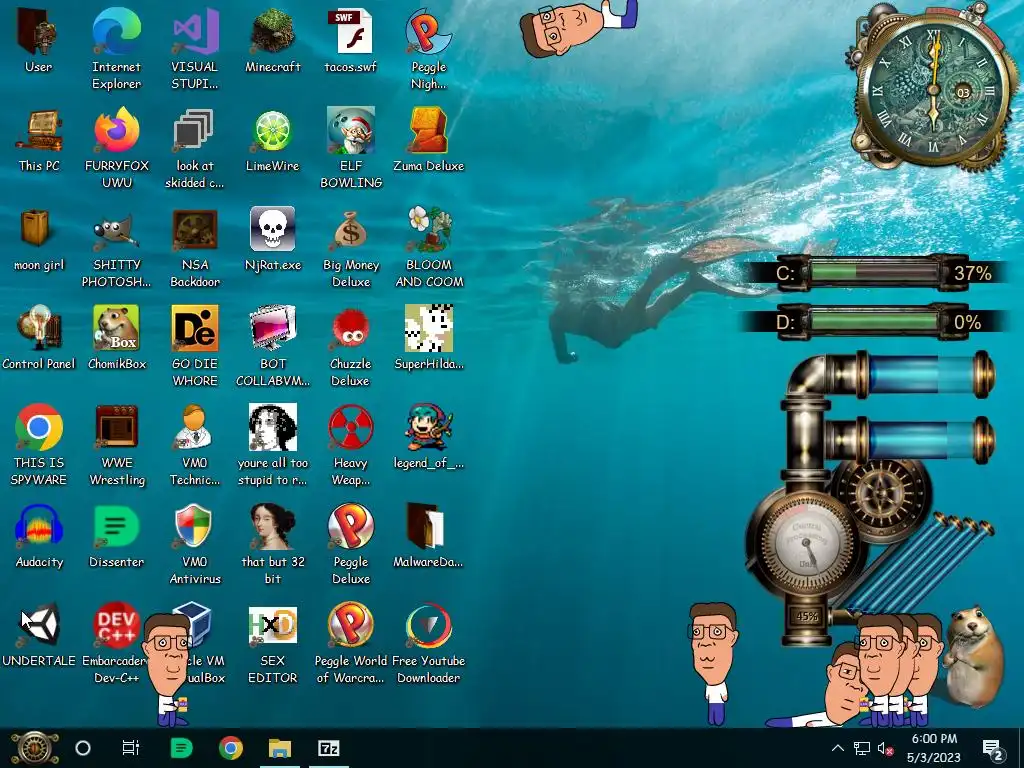Launch UNDERTALE Unity icon
The image size is (1024, 768).
tap(39, 636)
